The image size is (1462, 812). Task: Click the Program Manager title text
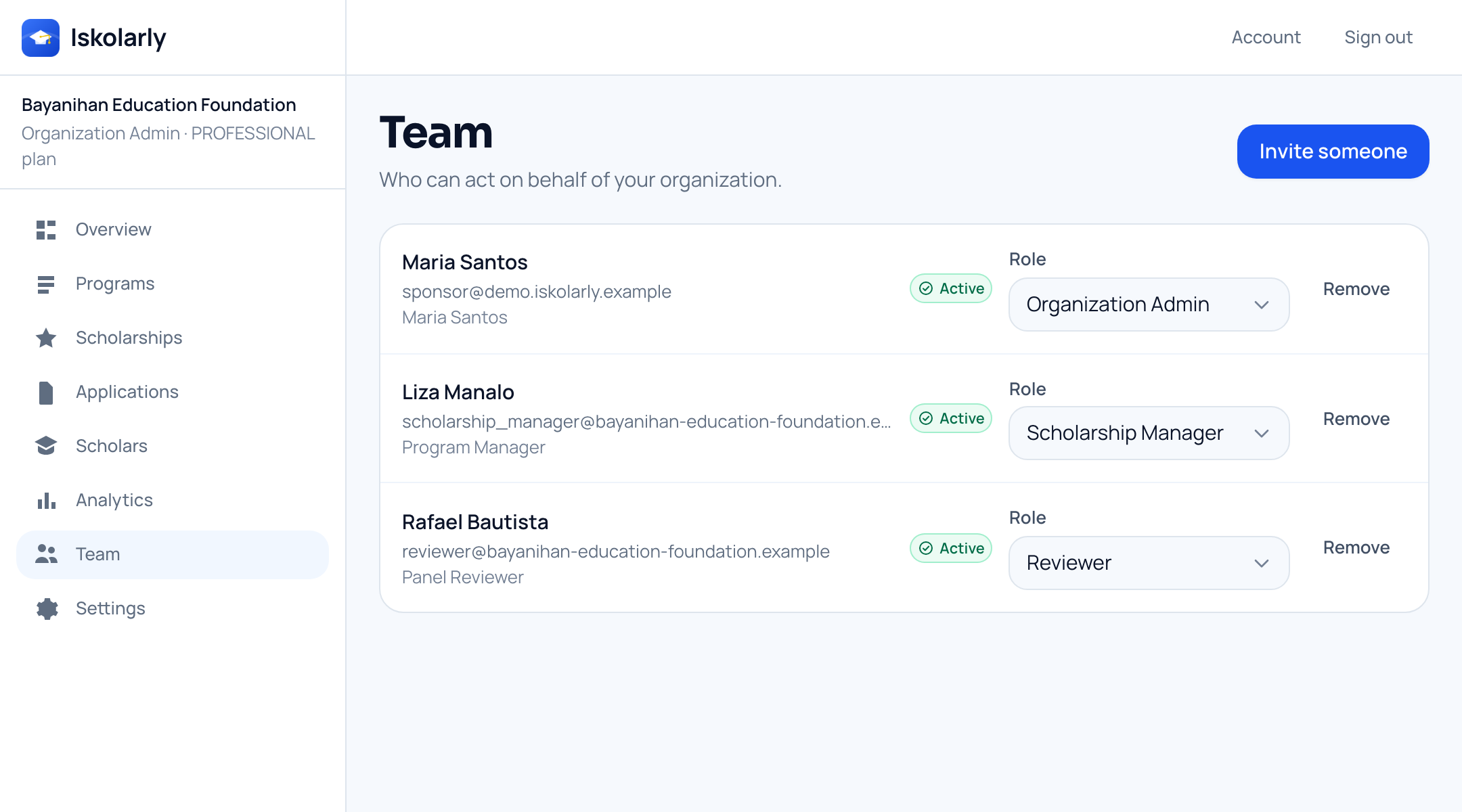pos(474,447)
